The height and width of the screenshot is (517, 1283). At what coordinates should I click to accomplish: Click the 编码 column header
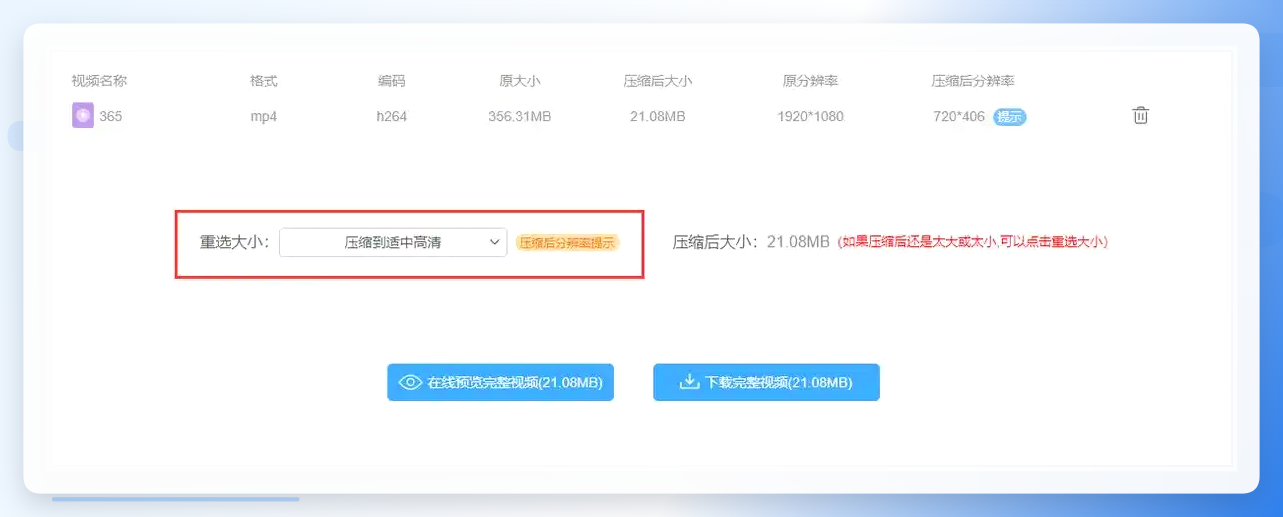click(x=392, y=81)
